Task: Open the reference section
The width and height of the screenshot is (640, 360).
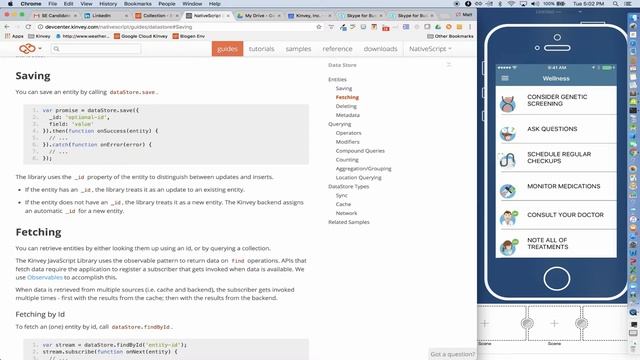Action: (337, 49)
